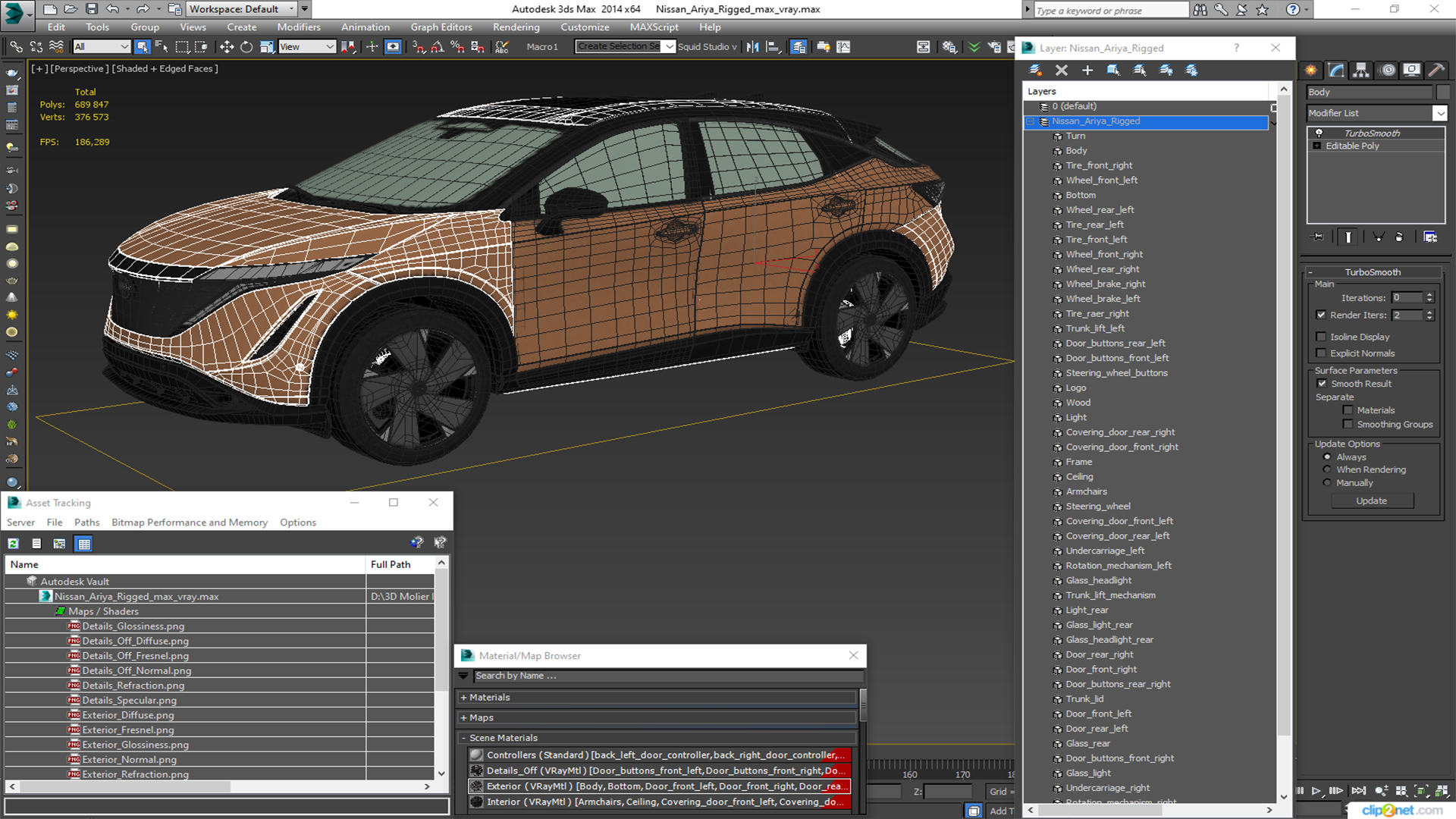Click Search by Name field in Material Browser
The width and height of the screenshot is (1456, 819).
[667, 676]
